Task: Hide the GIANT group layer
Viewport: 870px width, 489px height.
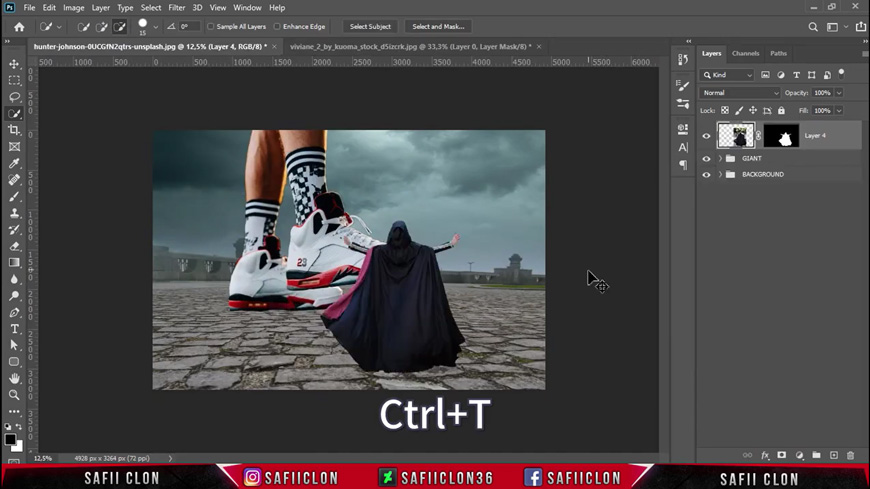Action: 706,159
